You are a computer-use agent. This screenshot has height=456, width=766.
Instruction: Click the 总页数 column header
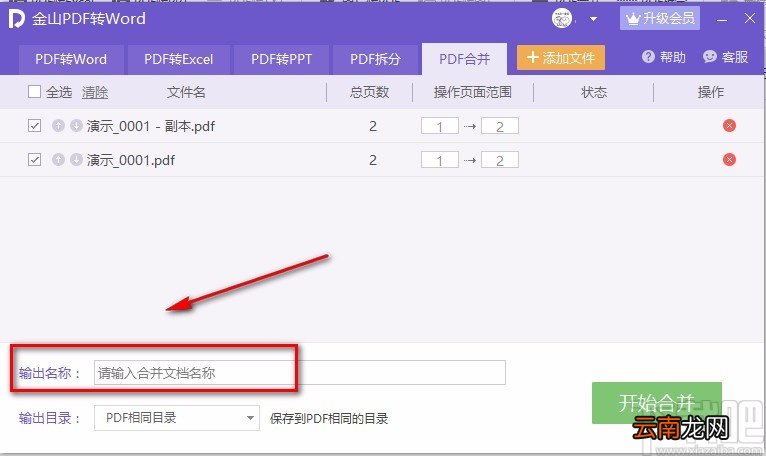click(x=369, y=92)
